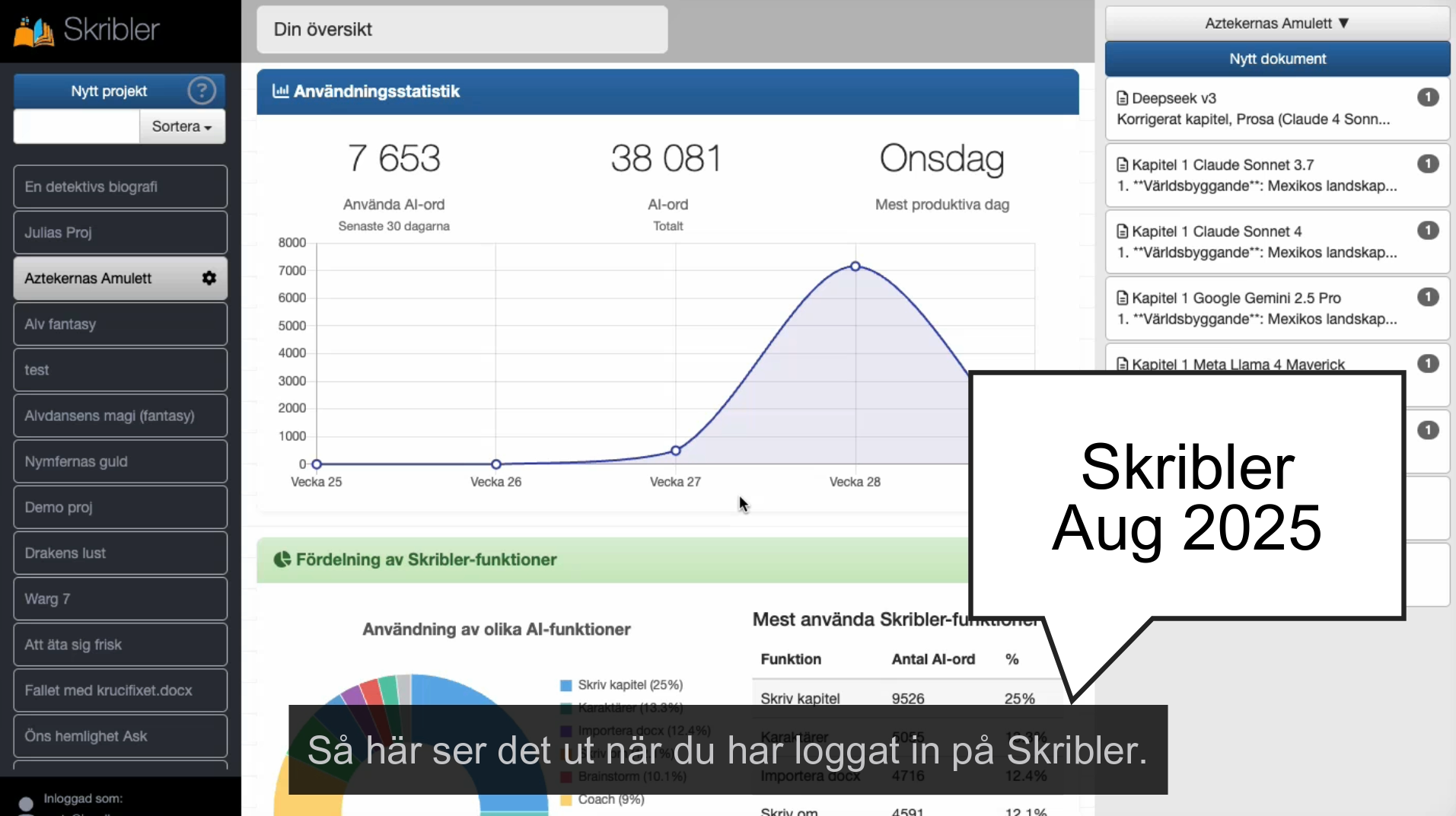Open the Öns hemlighet Ask project

click(x=120, y=736)
